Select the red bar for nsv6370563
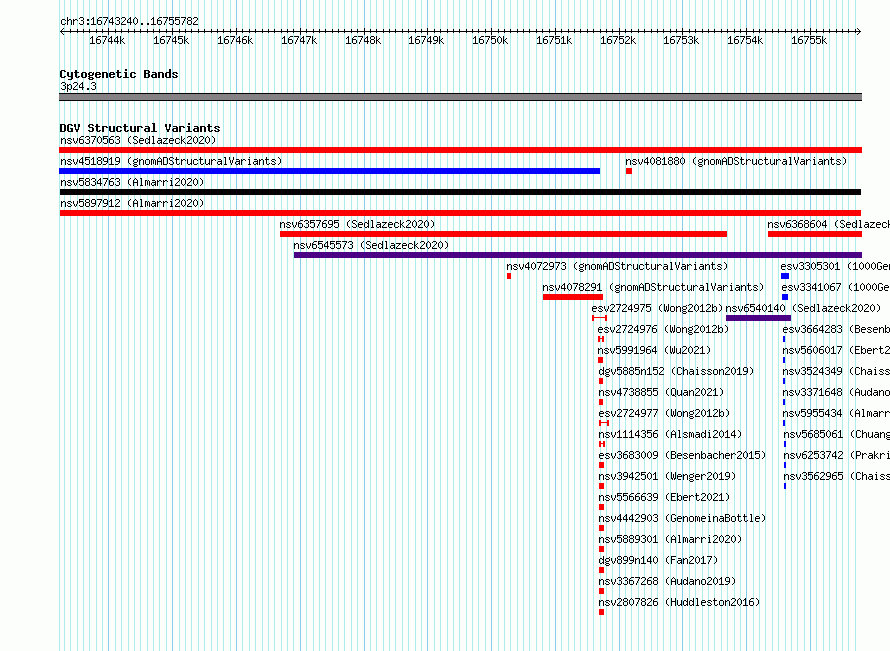Viewport: 890px width, 651px height. [x=460, y=150]
